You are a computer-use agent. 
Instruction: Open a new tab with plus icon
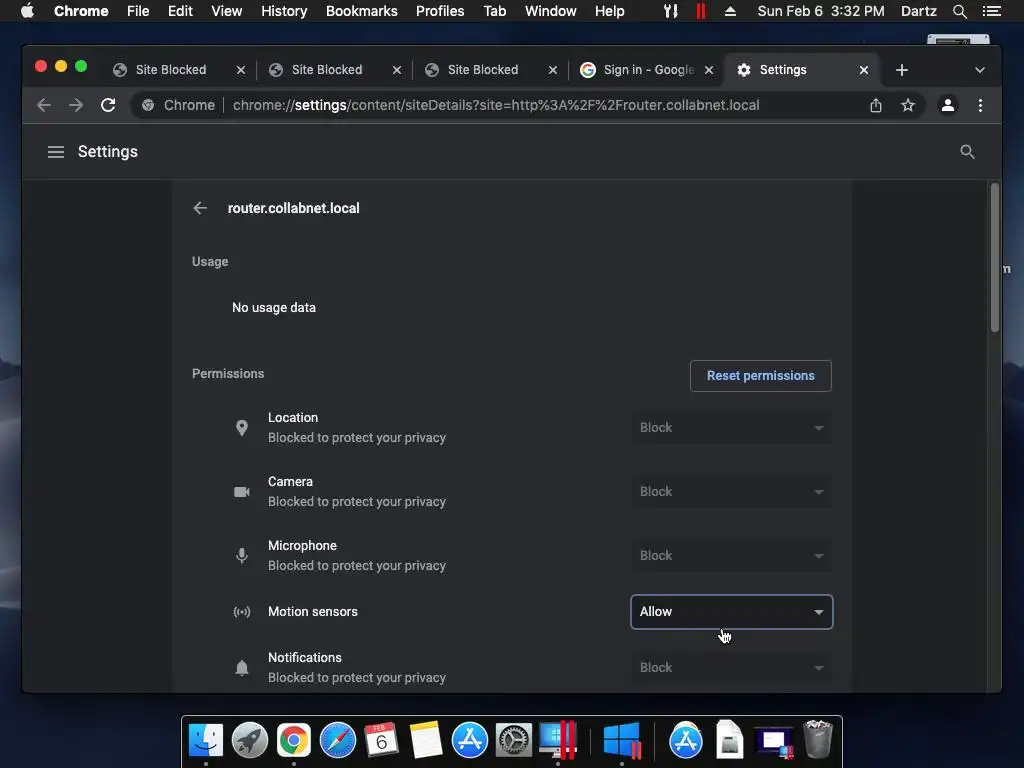[x=902, y=70]
